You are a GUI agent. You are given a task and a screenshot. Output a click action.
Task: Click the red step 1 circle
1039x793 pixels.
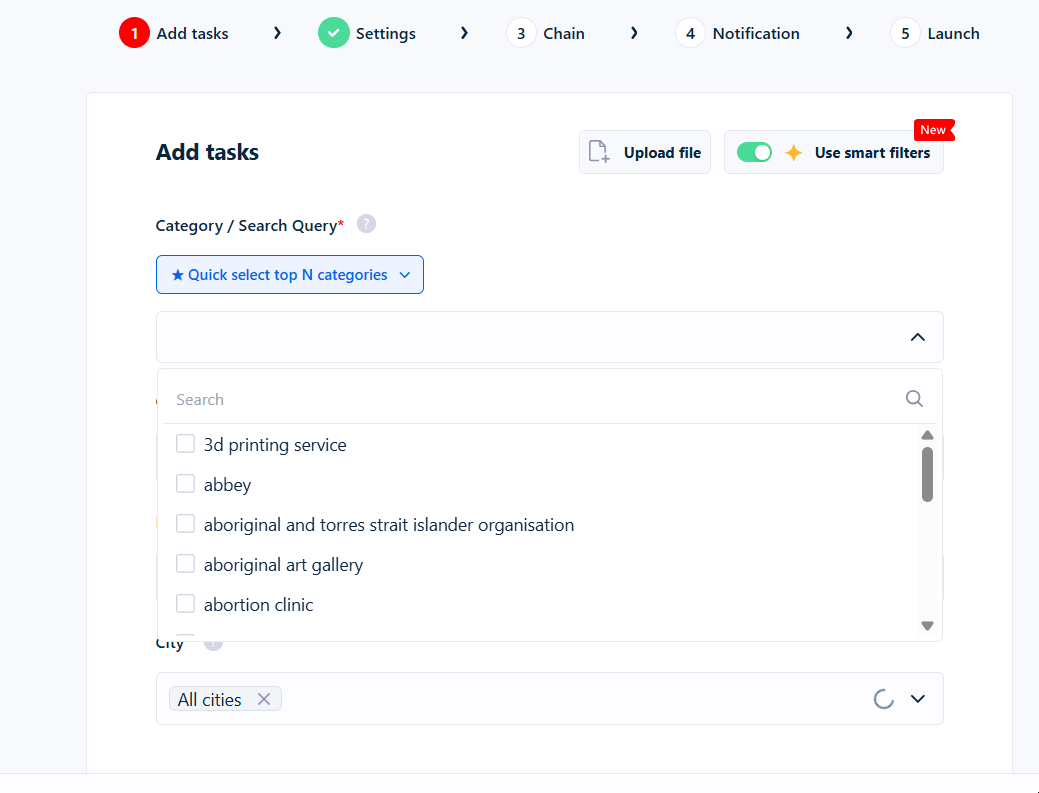point(135,33)
